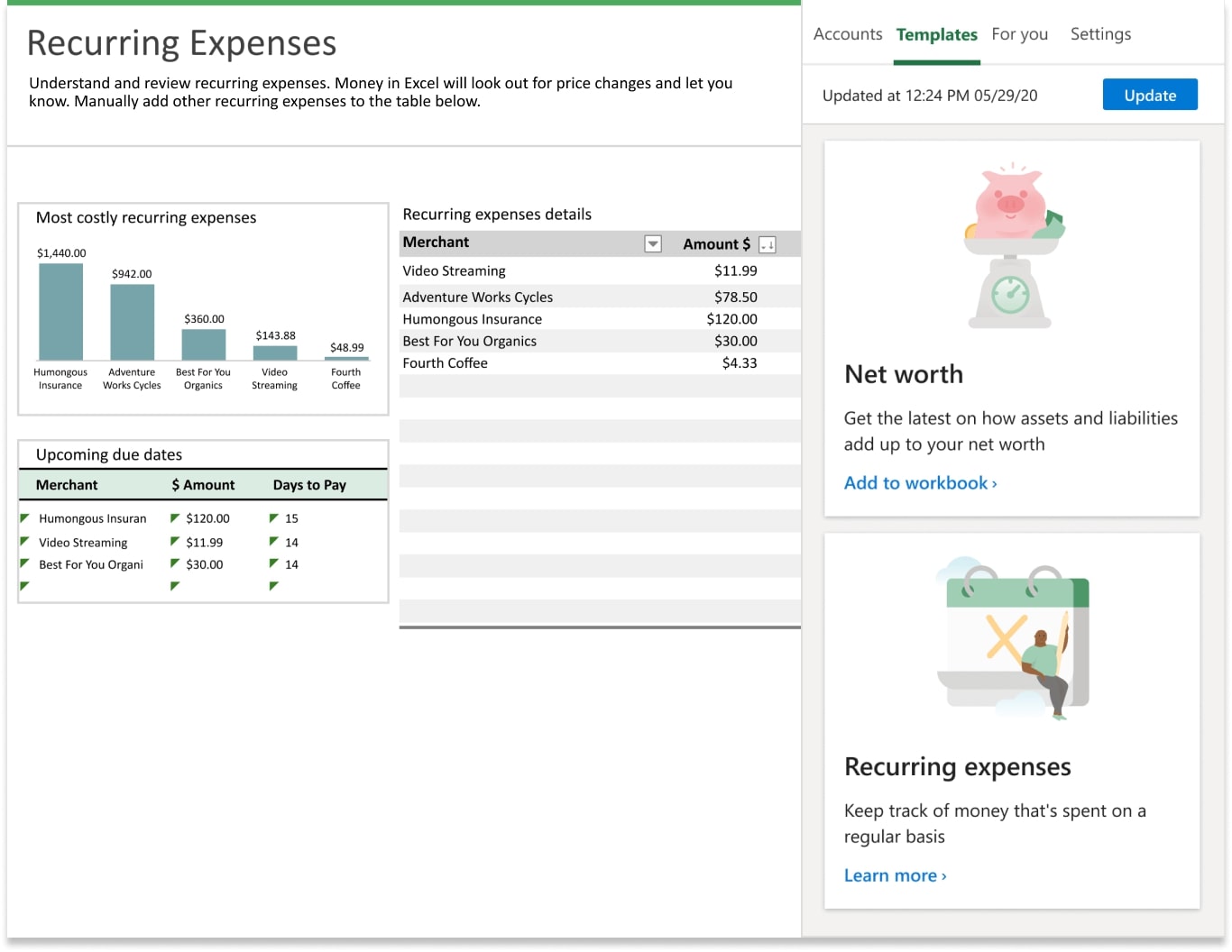Click Add to workbook link
1232x952 pixels.
(920, 483)
